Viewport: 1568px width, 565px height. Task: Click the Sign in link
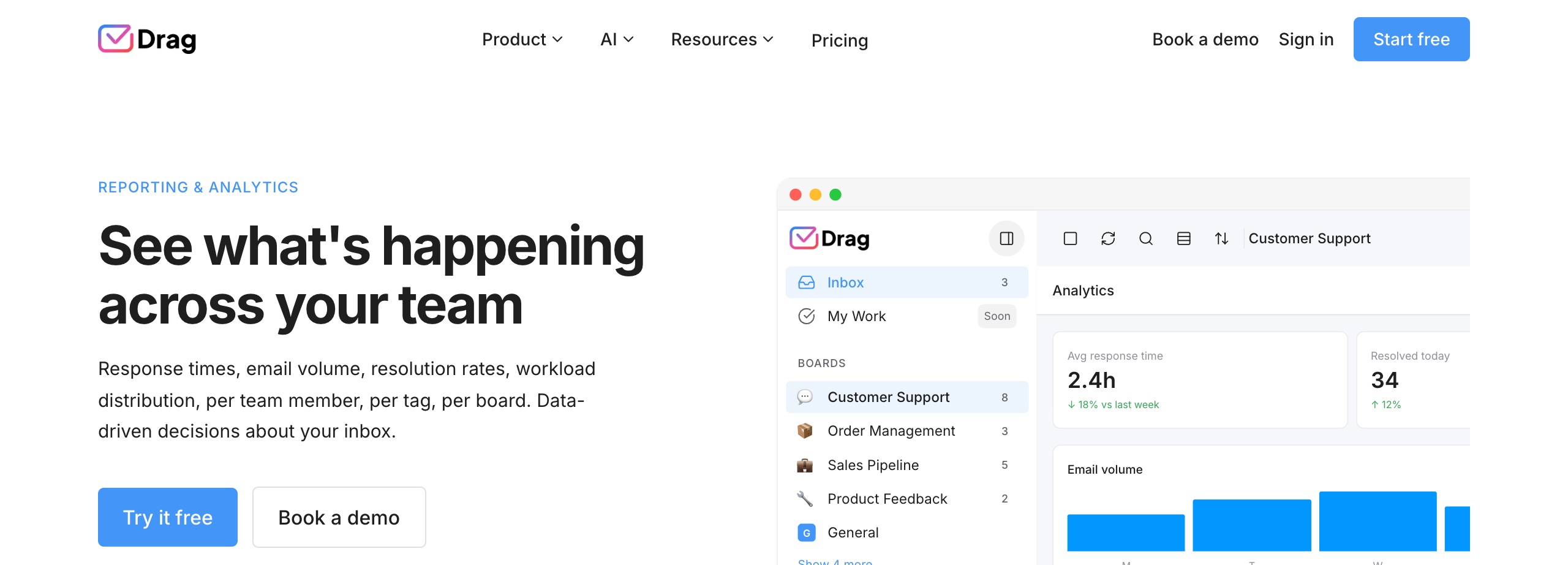[x=1306, y=39]
